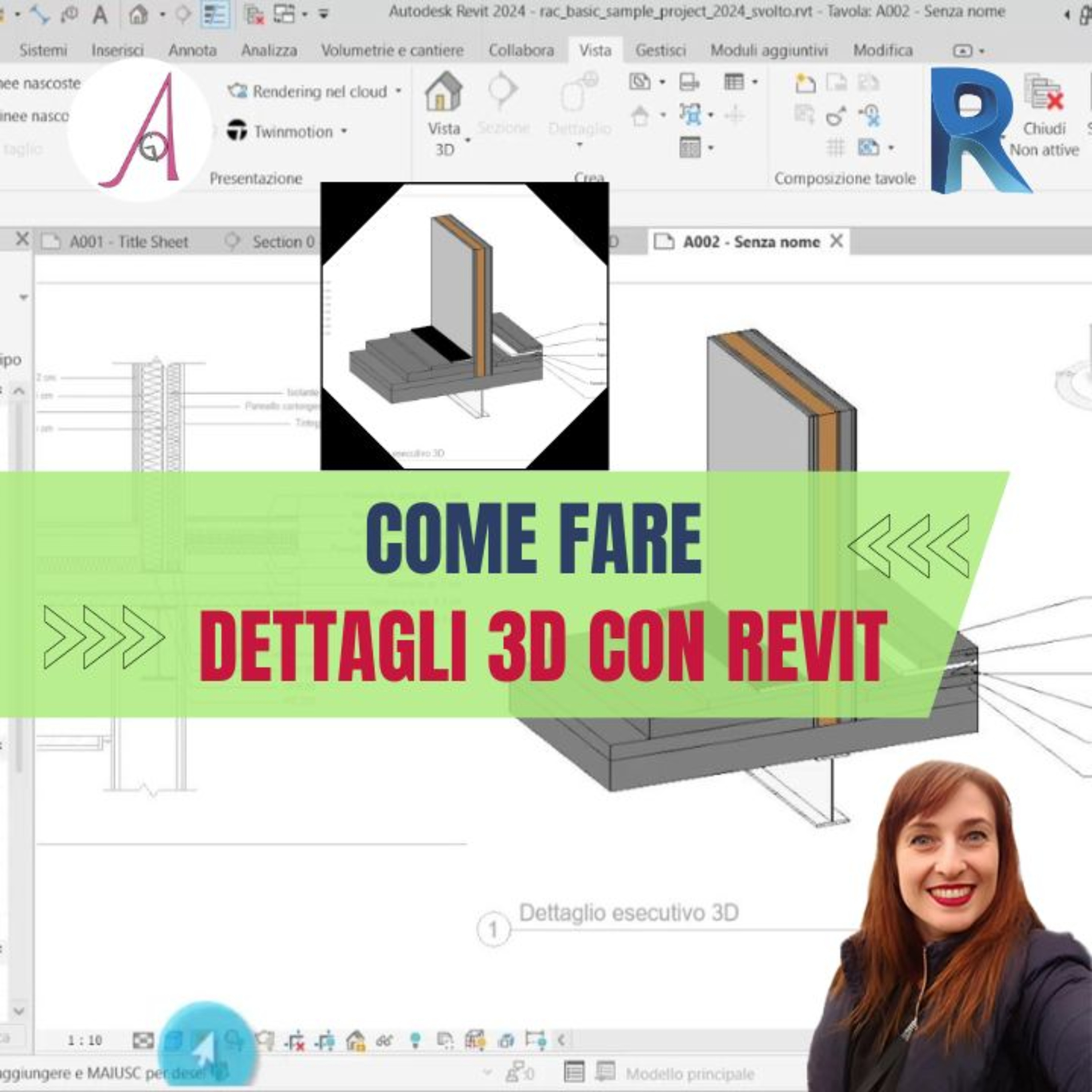The image size is (1092, 1092).
Task: Select the Gestisci ribbon tab
Action: (x=660, y=50)
